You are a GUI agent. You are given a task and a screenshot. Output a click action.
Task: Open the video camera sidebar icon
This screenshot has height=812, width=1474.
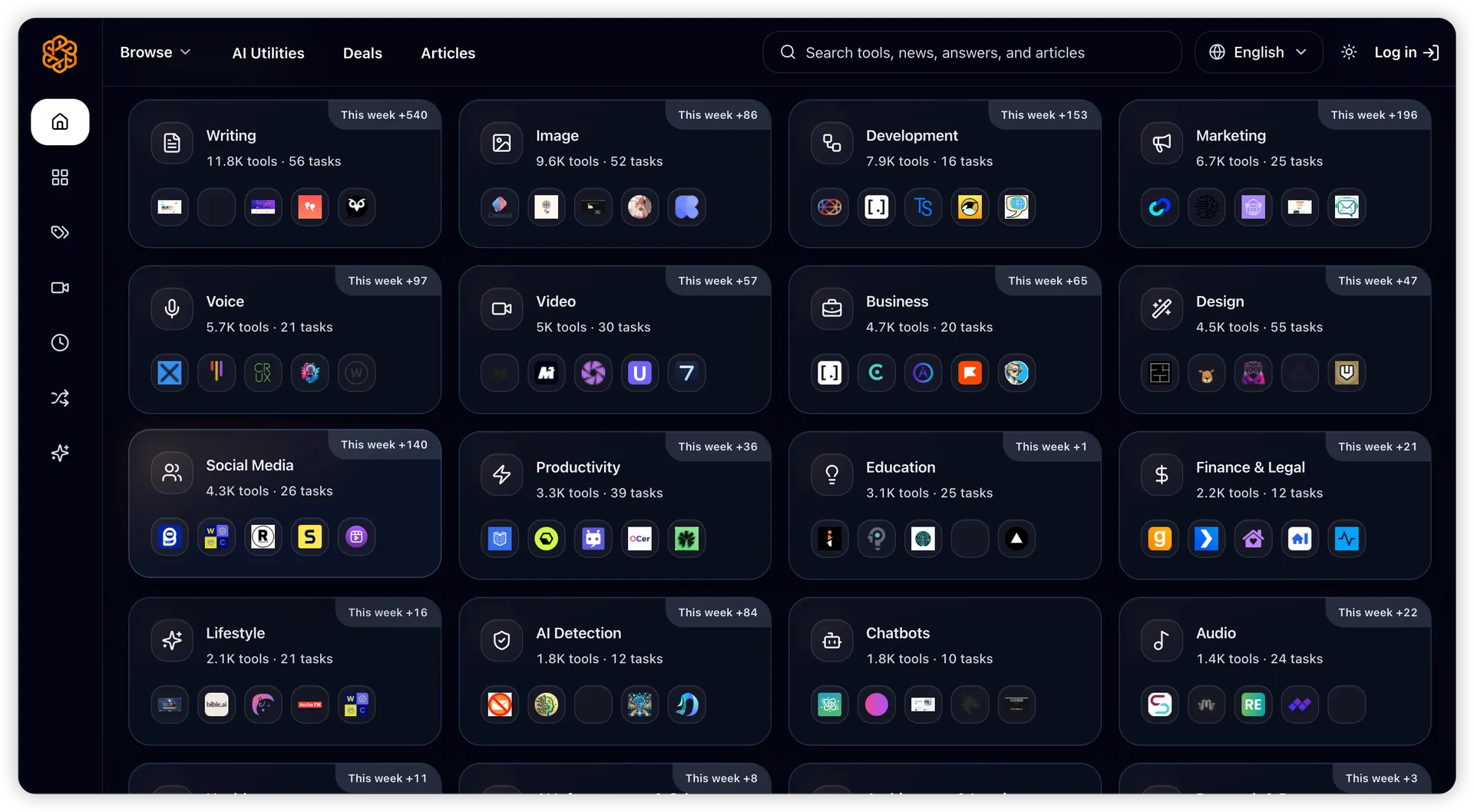tap(60, 288)
